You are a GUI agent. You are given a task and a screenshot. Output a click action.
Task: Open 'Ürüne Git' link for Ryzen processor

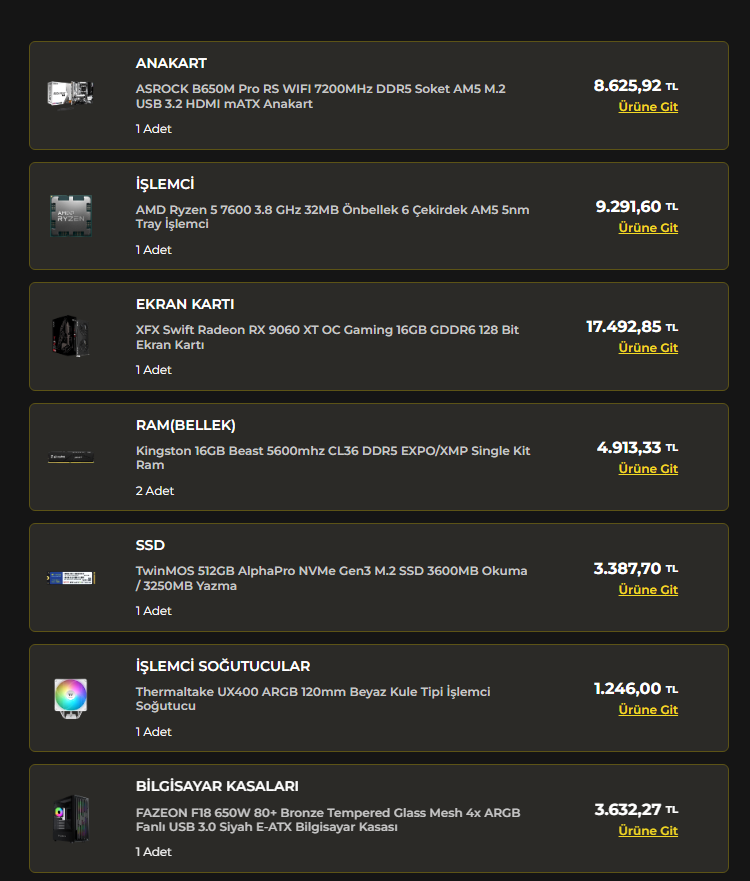click(648, 228)
